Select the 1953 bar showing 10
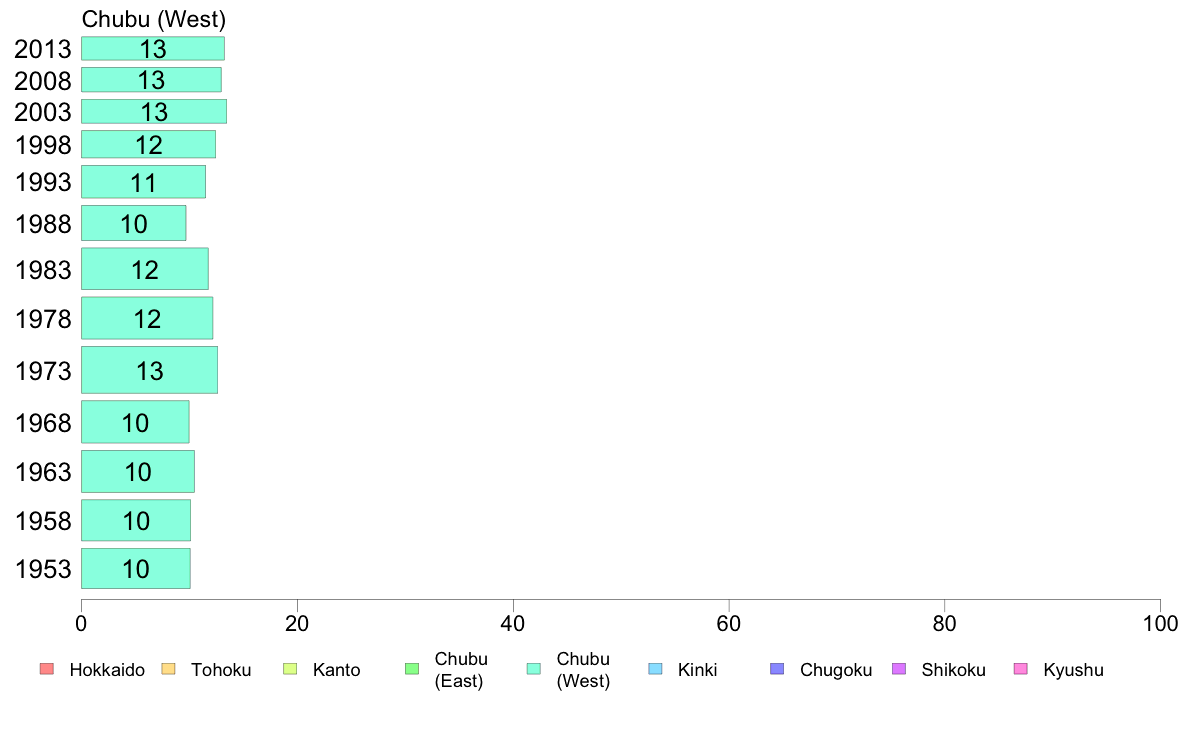Image resolution: width=1188 pixels, height=736 pixels. (x=136, y=568)
